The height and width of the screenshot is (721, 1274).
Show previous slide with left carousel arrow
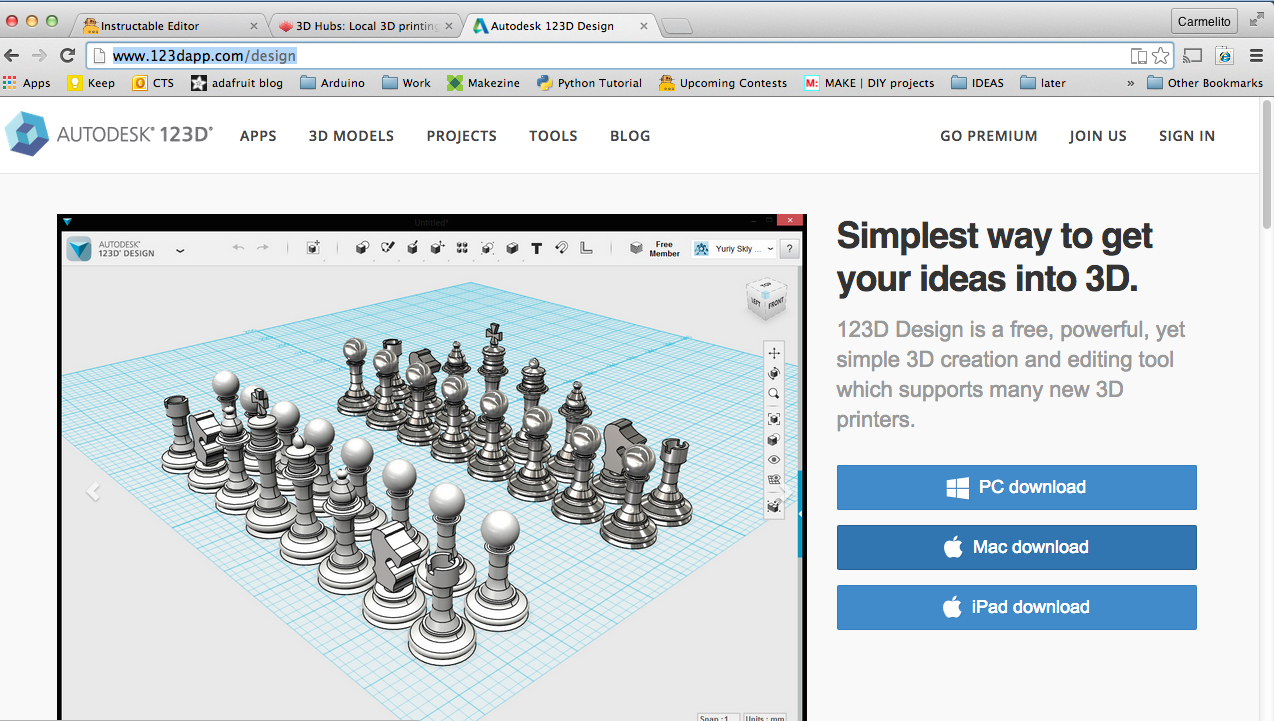pos(93,491)
